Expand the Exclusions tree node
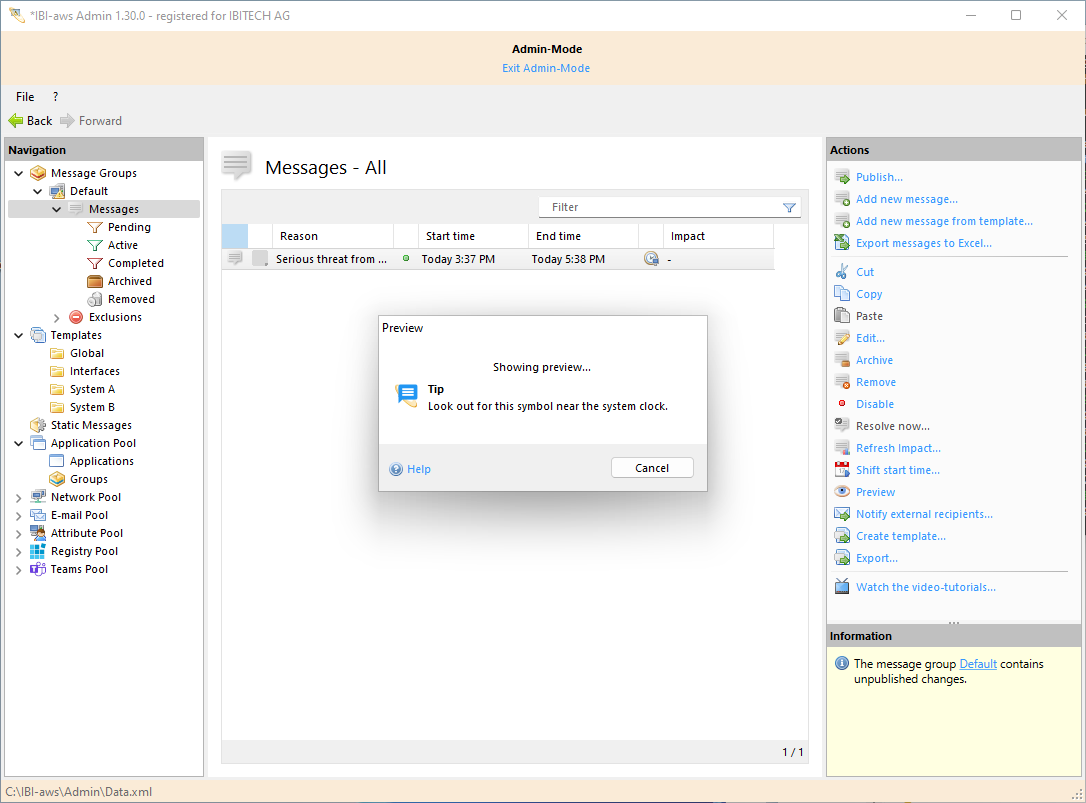Image resolution: width=1086 pixels, height=803 pixels. (x=57, y=317)
